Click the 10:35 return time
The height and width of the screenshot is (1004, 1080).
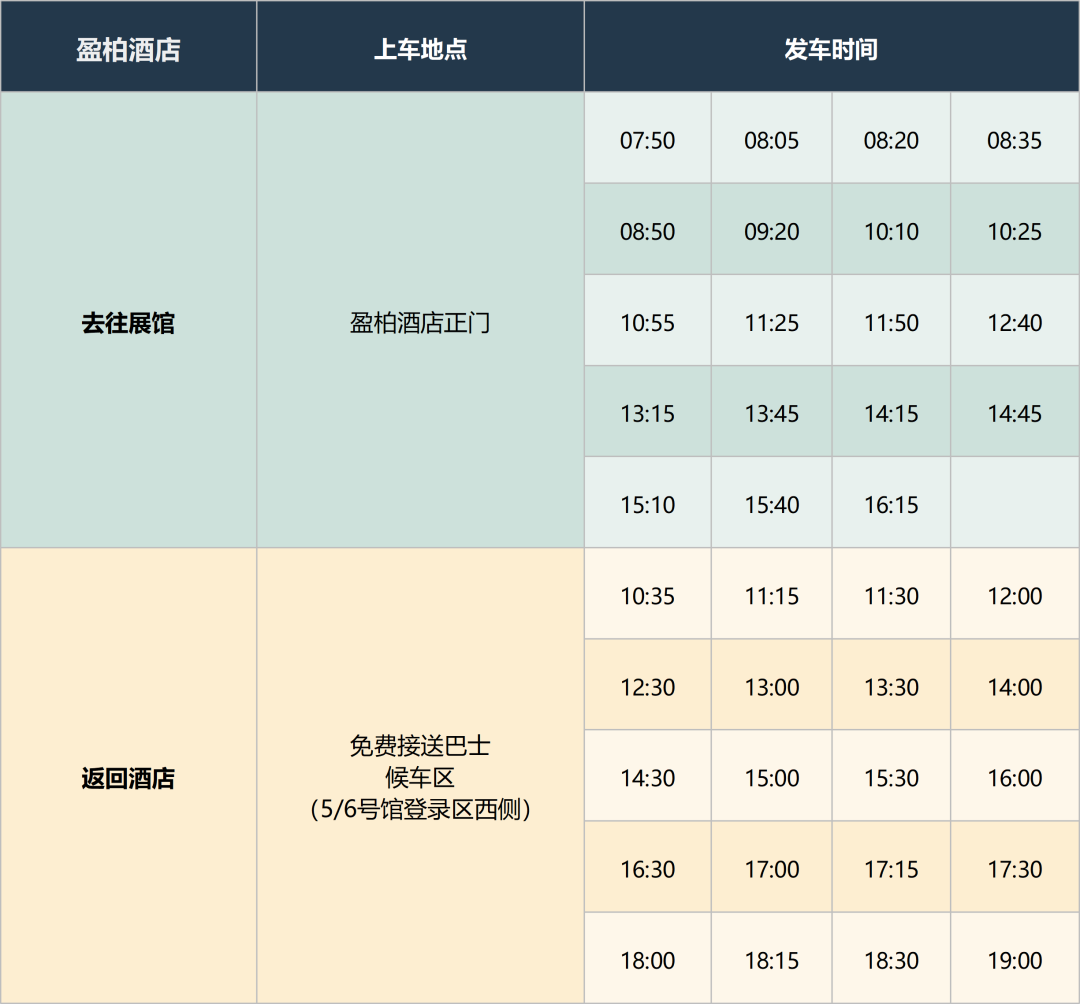pos(647,594)
